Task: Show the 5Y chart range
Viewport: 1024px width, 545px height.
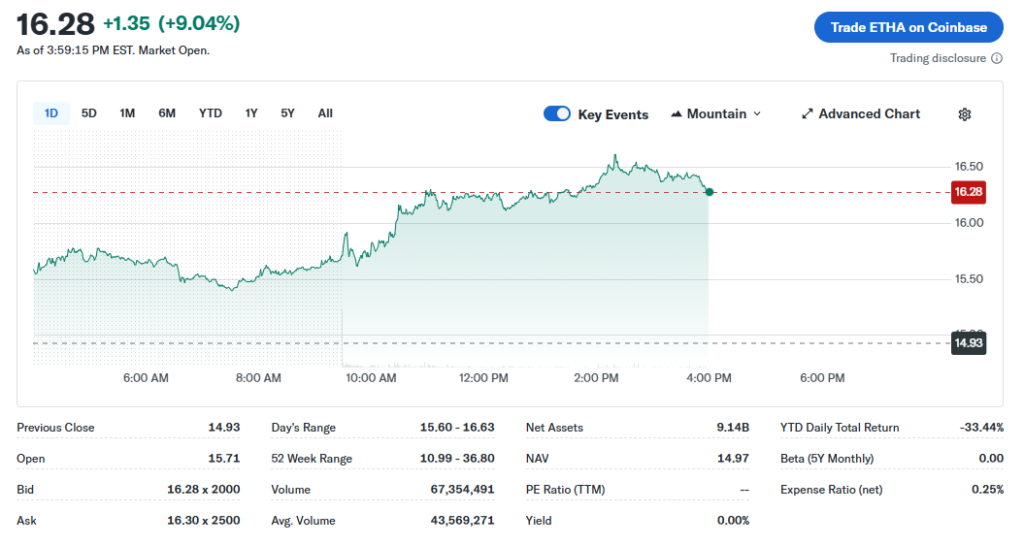Action: pos(288,113)
